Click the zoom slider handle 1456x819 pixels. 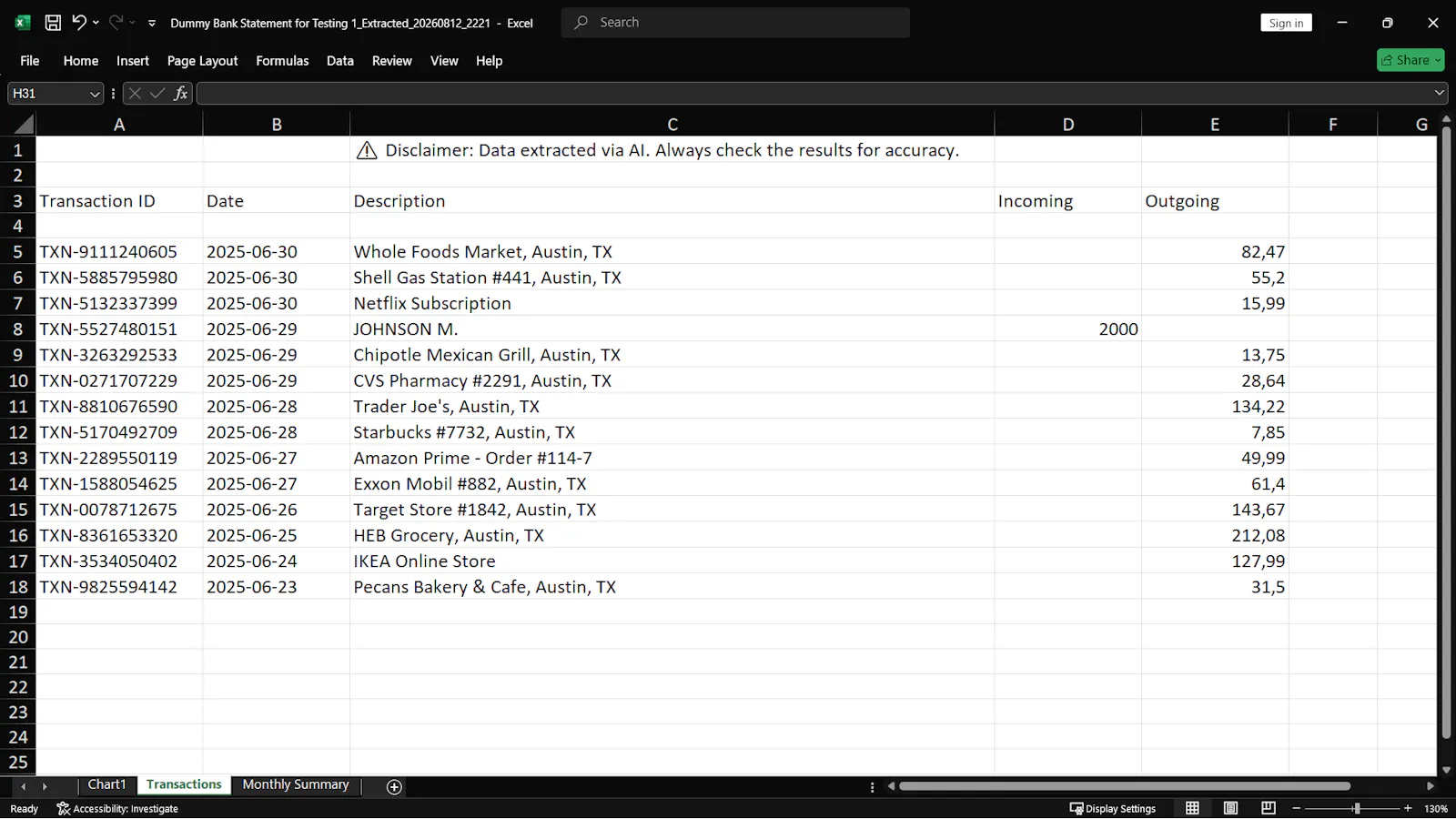click(1356, 808)
